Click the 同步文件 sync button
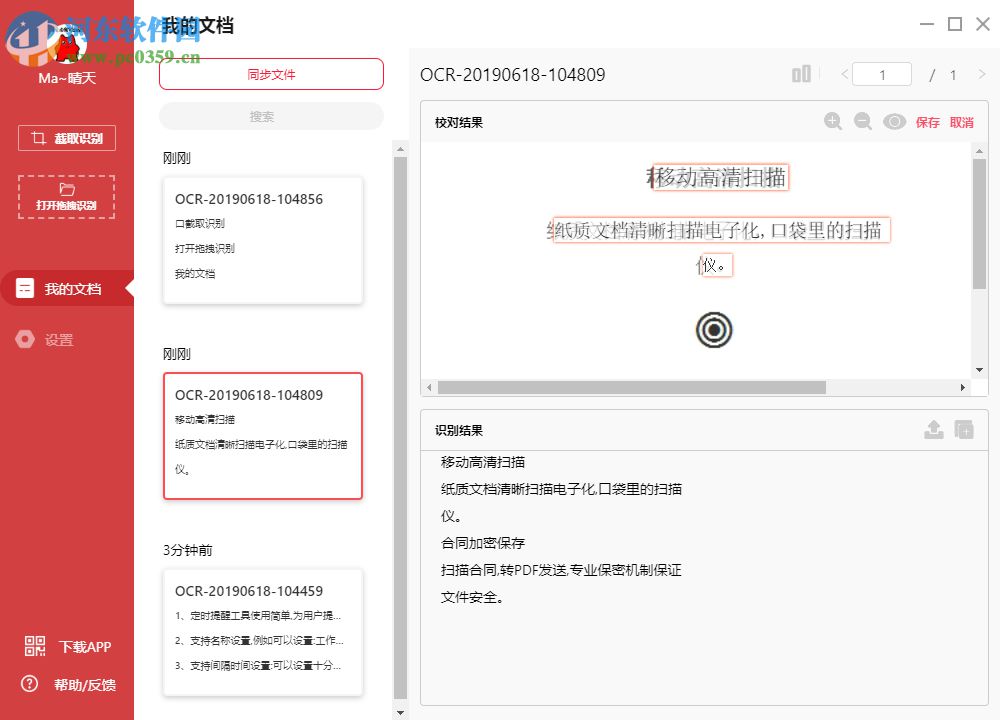 tap(270, 74)
